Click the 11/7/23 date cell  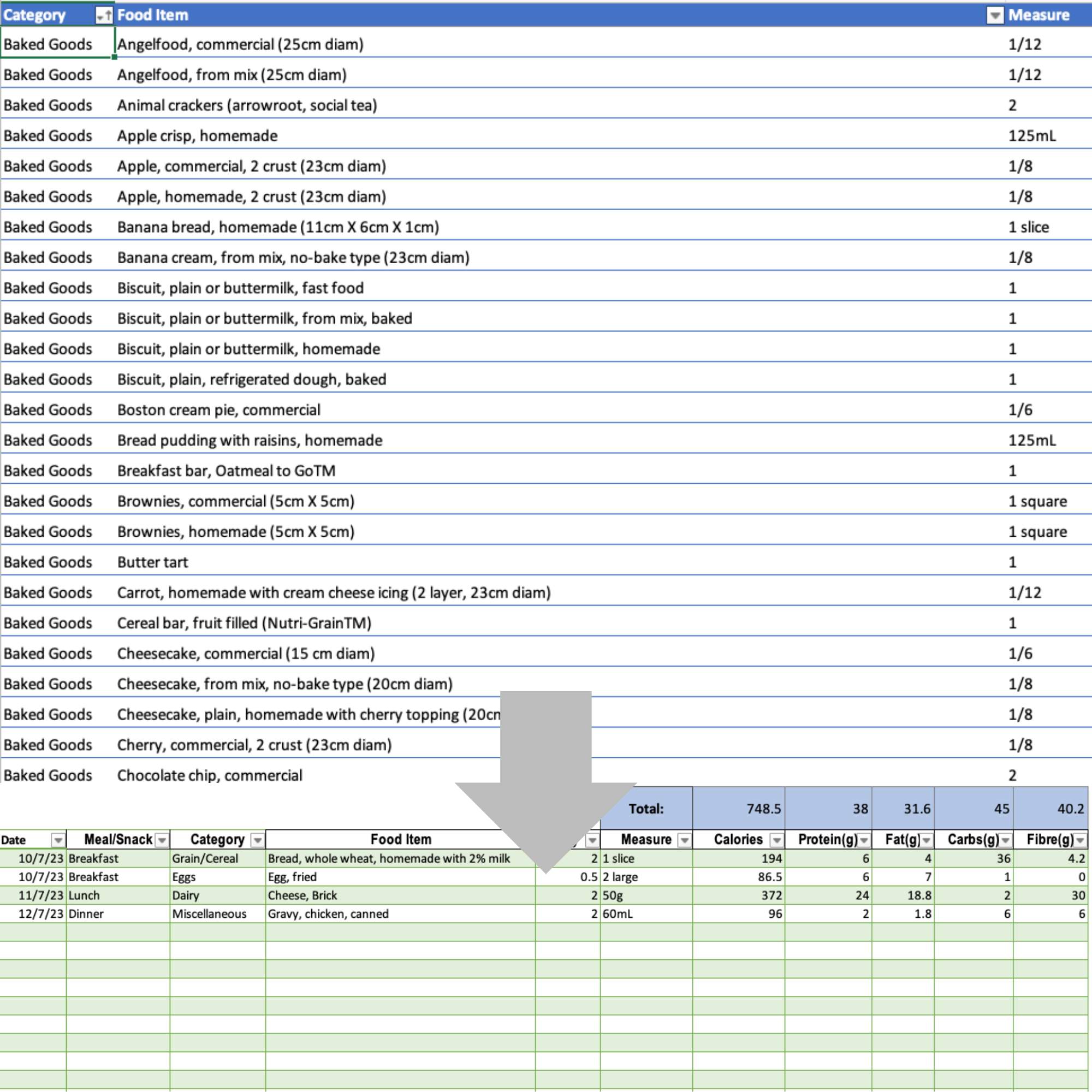tap(33, 896)
